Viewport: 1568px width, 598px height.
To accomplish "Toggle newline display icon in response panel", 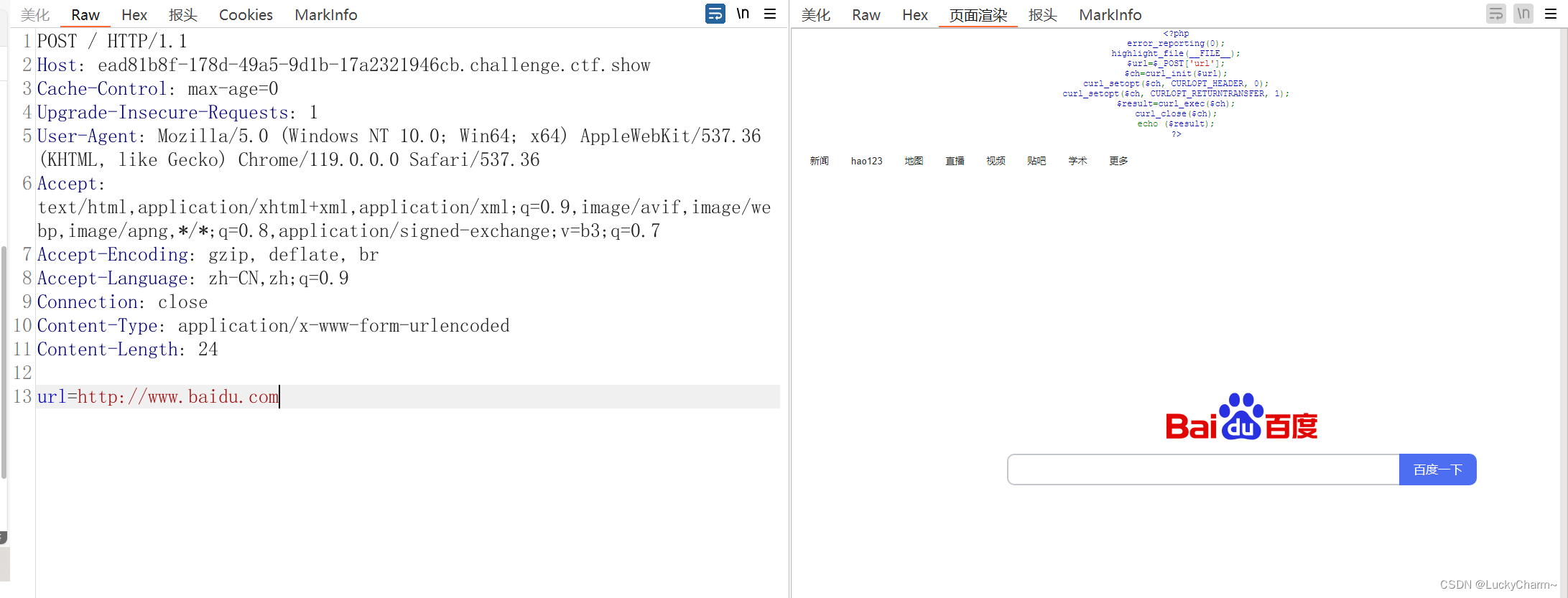I will click(1523, 14).
